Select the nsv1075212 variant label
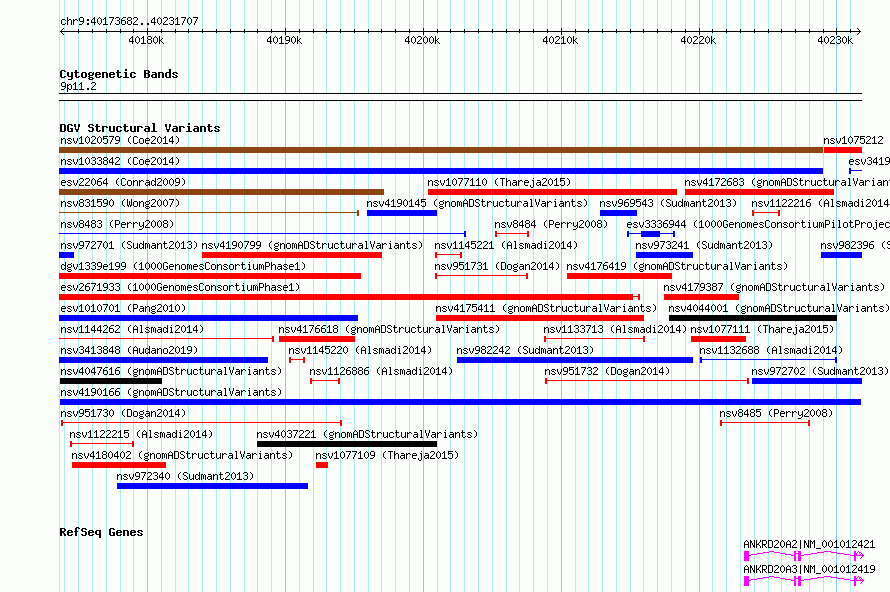Screen dimensions: 890x592 [853, 140]
